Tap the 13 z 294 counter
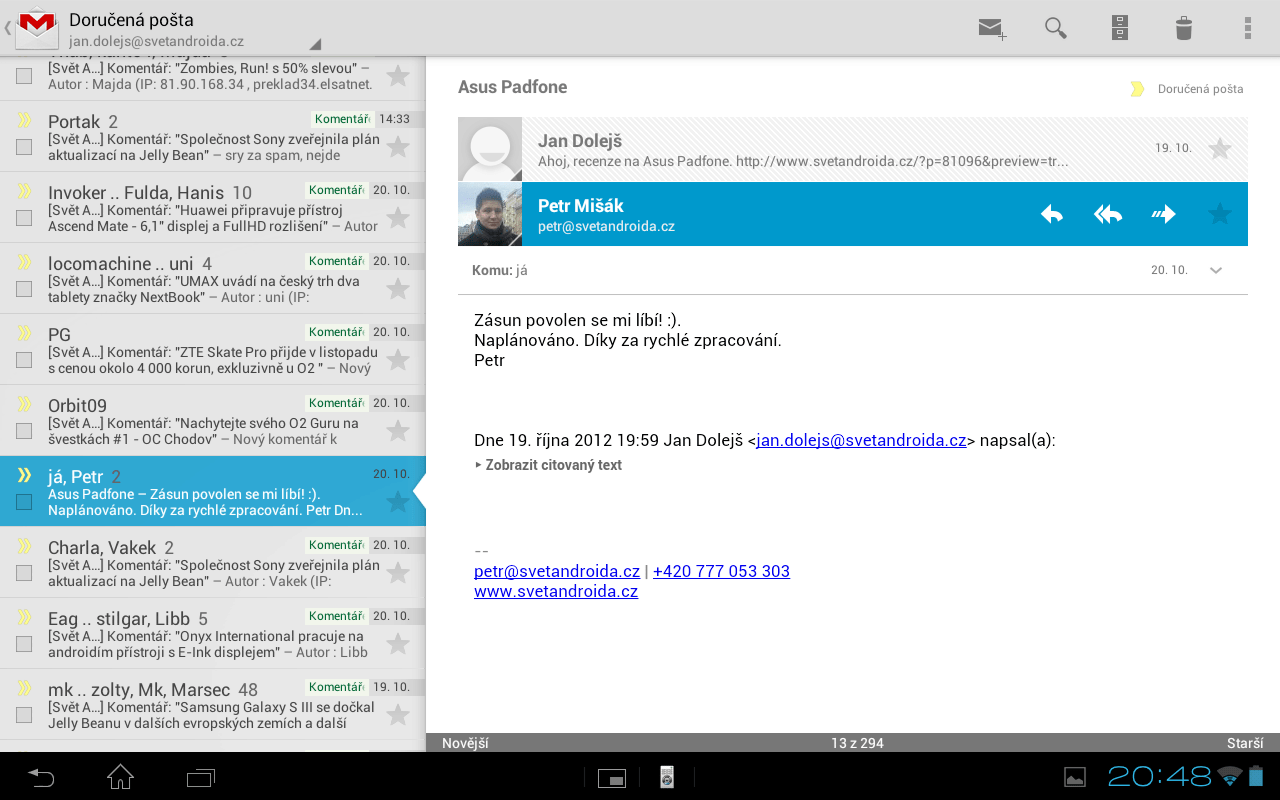Screen dimensions: 1280x800 (x=857, y=743)
